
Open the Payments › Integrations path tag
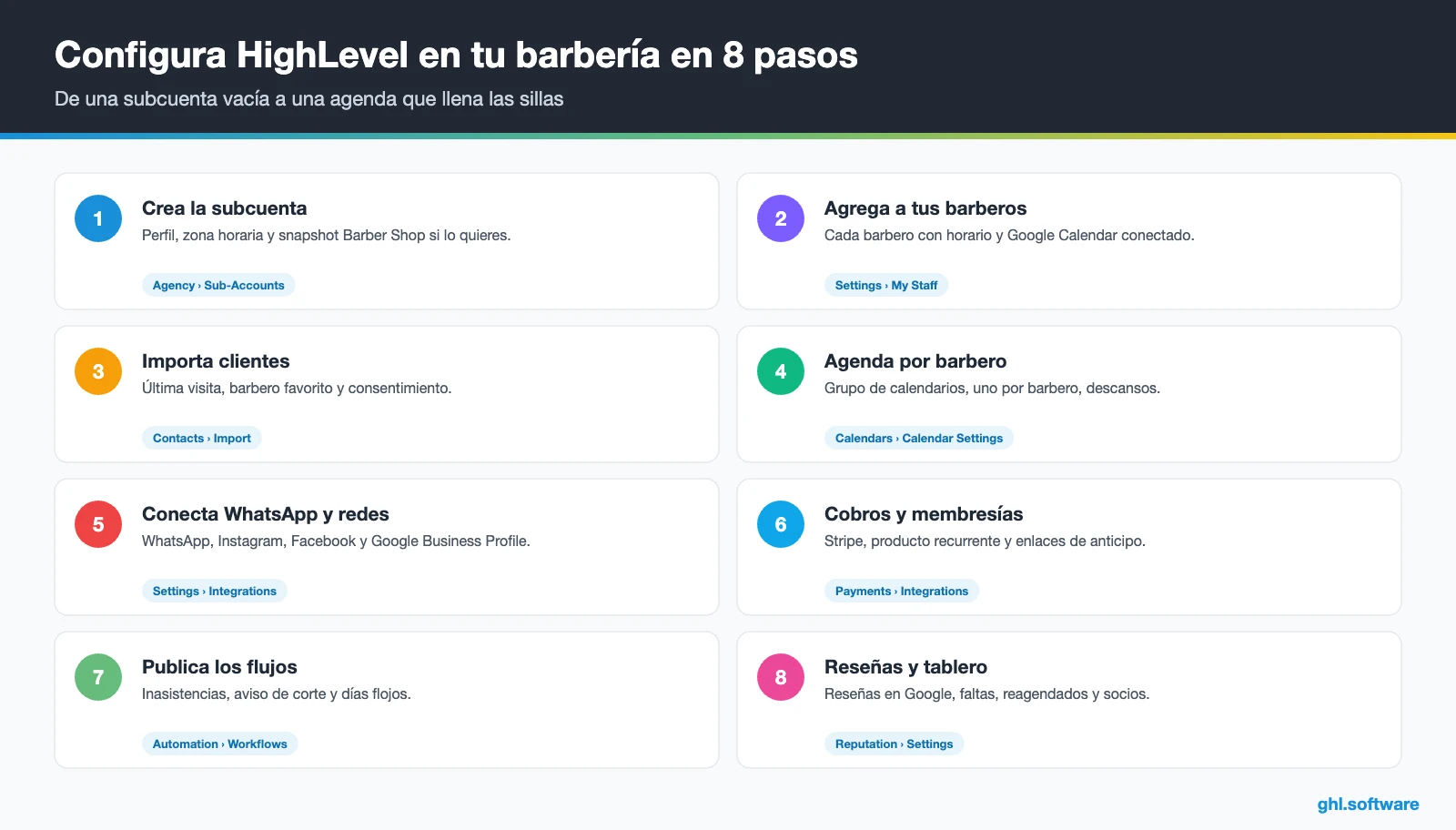coord(902,591)
